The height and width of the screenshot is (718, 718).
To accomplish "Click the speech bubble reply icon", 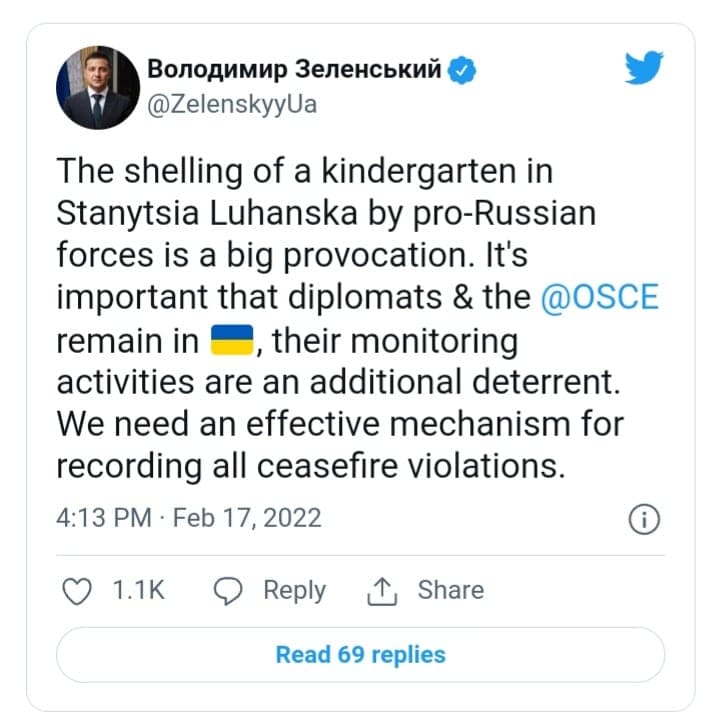I will (228, 591).
